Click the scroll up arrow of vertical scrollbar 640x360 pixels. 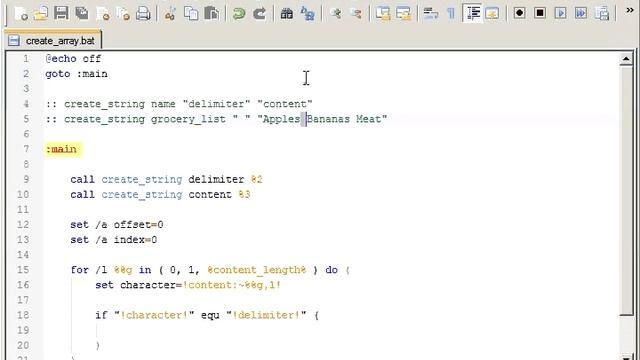coord(626,59)
